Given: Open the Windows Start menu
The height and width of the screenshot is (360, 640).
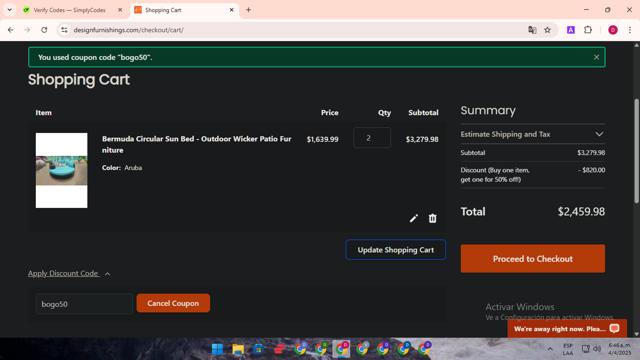Looking at the screenshot, I should point(218,349).
